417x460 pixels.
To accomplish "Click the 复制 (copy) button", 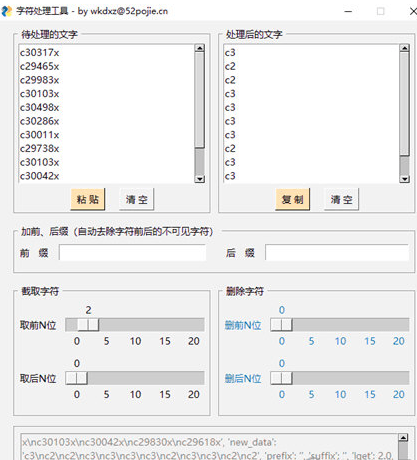I will coord(292,199).
